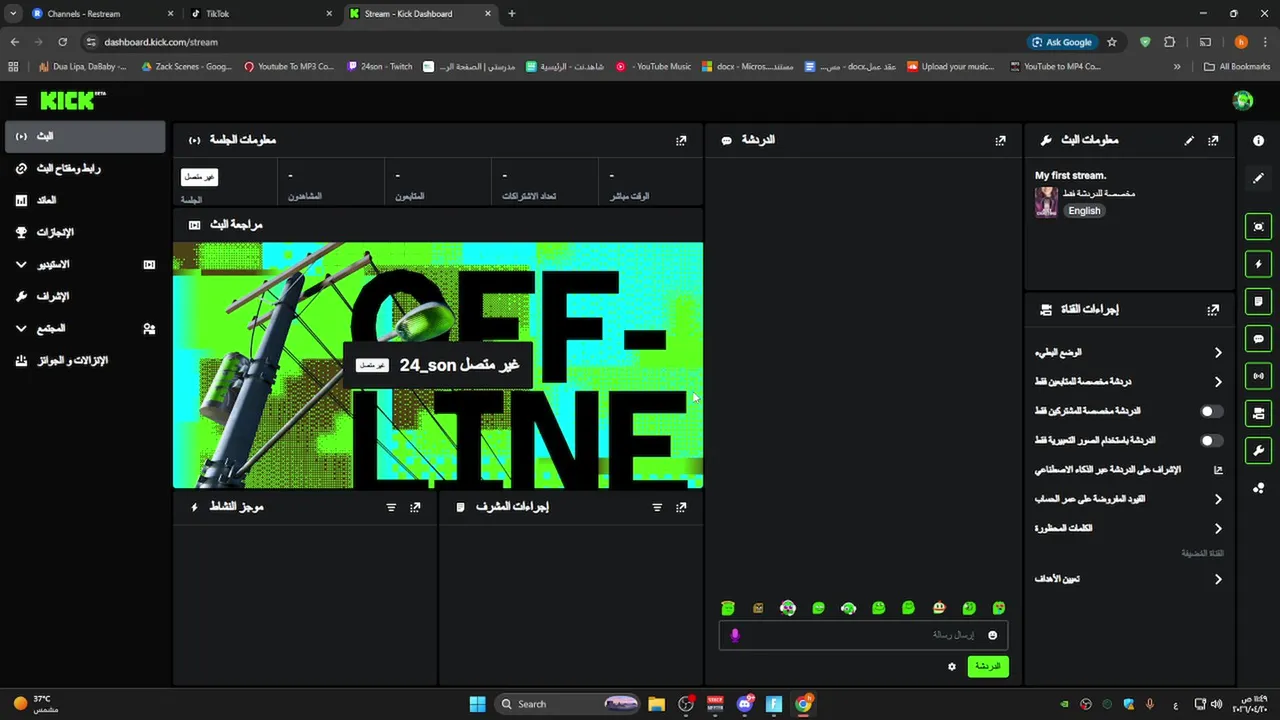The image size is (1280, 720).
Task: Click the stream category thumbnail image
Action: (x=1046, y=202)
